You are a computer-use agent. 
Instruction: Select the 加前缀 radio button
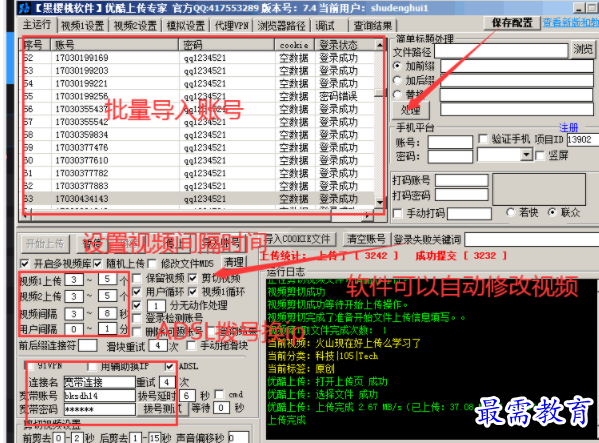pyautogui.click(x=397, y=66)
